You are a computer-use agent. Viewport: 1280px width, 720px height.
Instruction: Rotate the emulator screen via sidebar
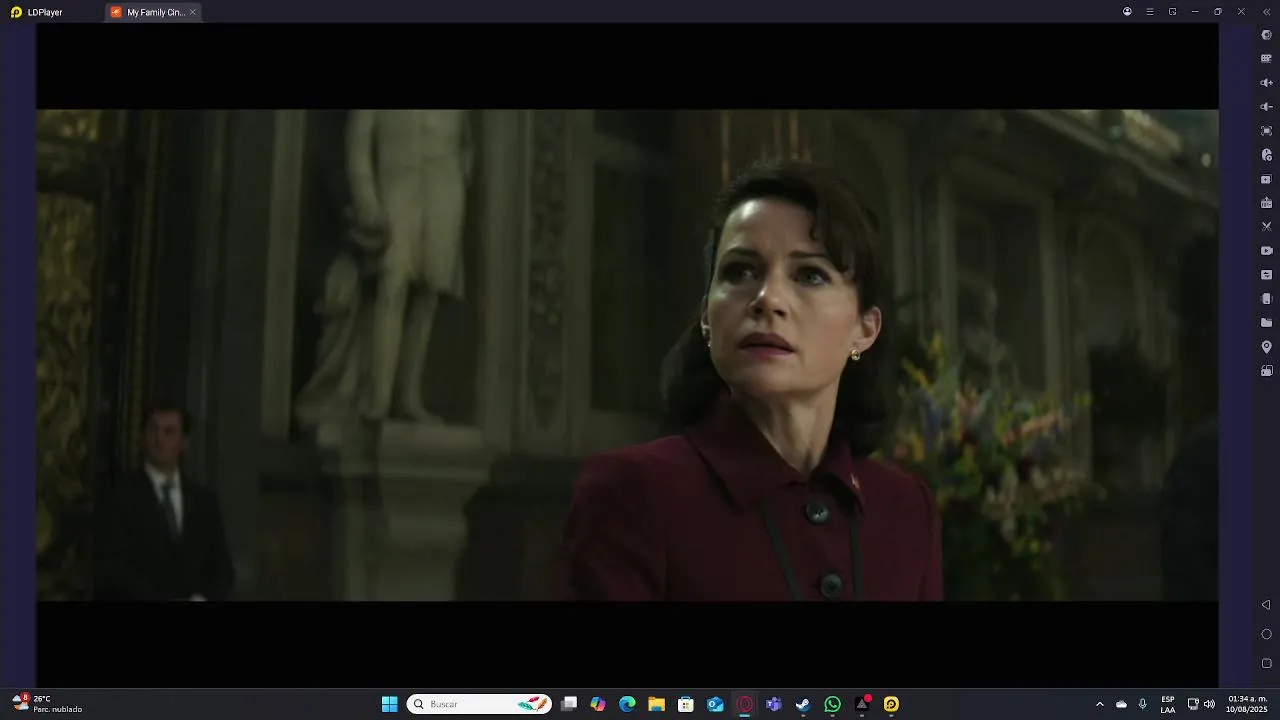tap(1266, 299)
